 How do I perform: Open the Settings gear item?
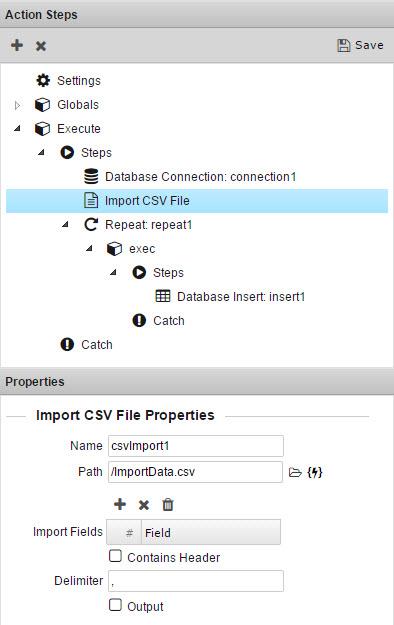[69, 81]
